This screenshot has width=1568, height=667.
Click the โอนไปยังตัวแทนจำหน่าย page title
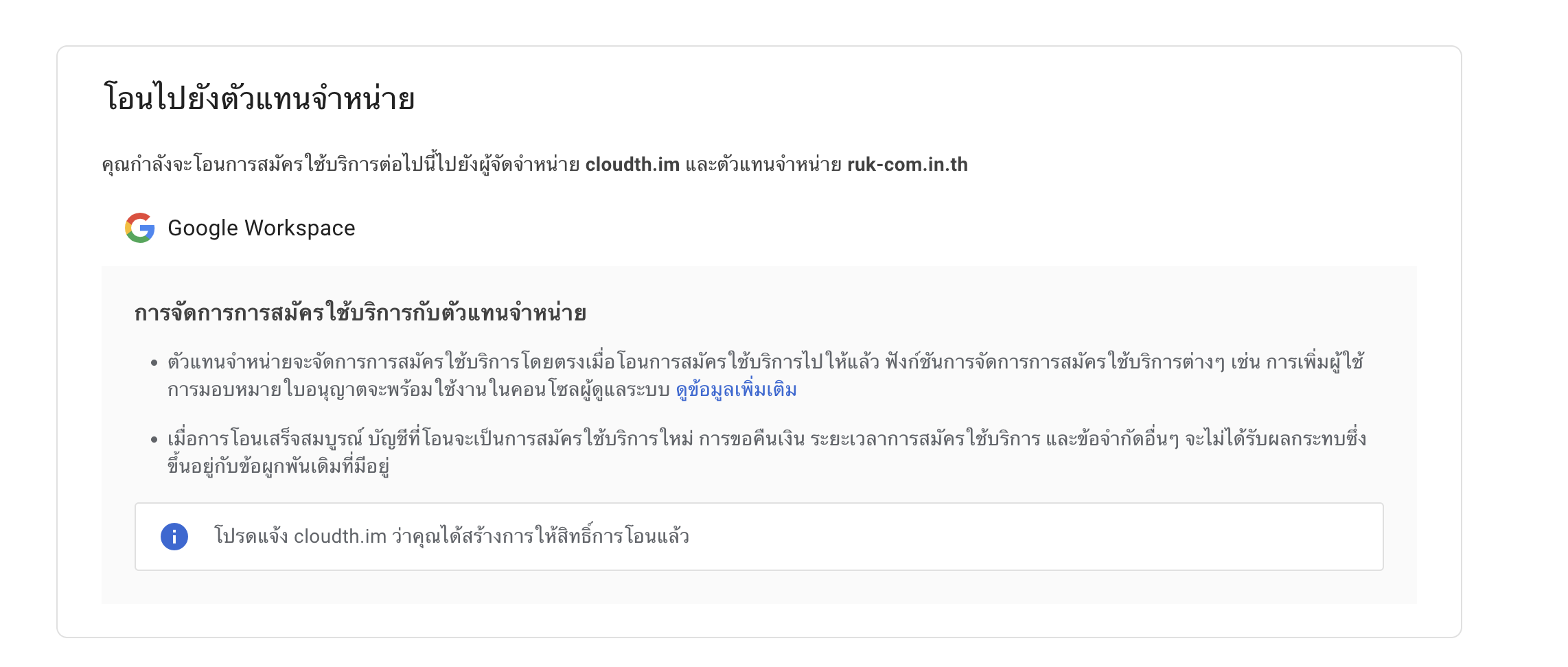pyautogui.click(x=259, y=97)
